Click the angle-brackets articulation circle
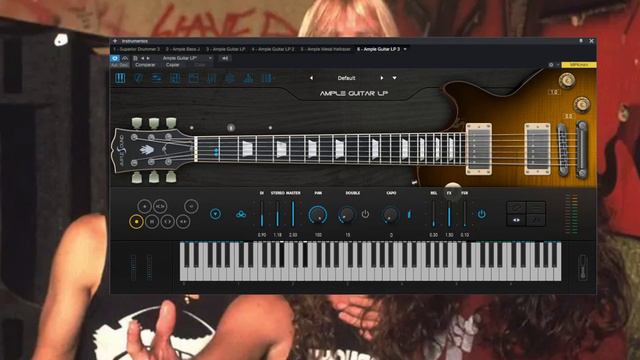The width and height of the screenshot is (640, 360). 167,222
